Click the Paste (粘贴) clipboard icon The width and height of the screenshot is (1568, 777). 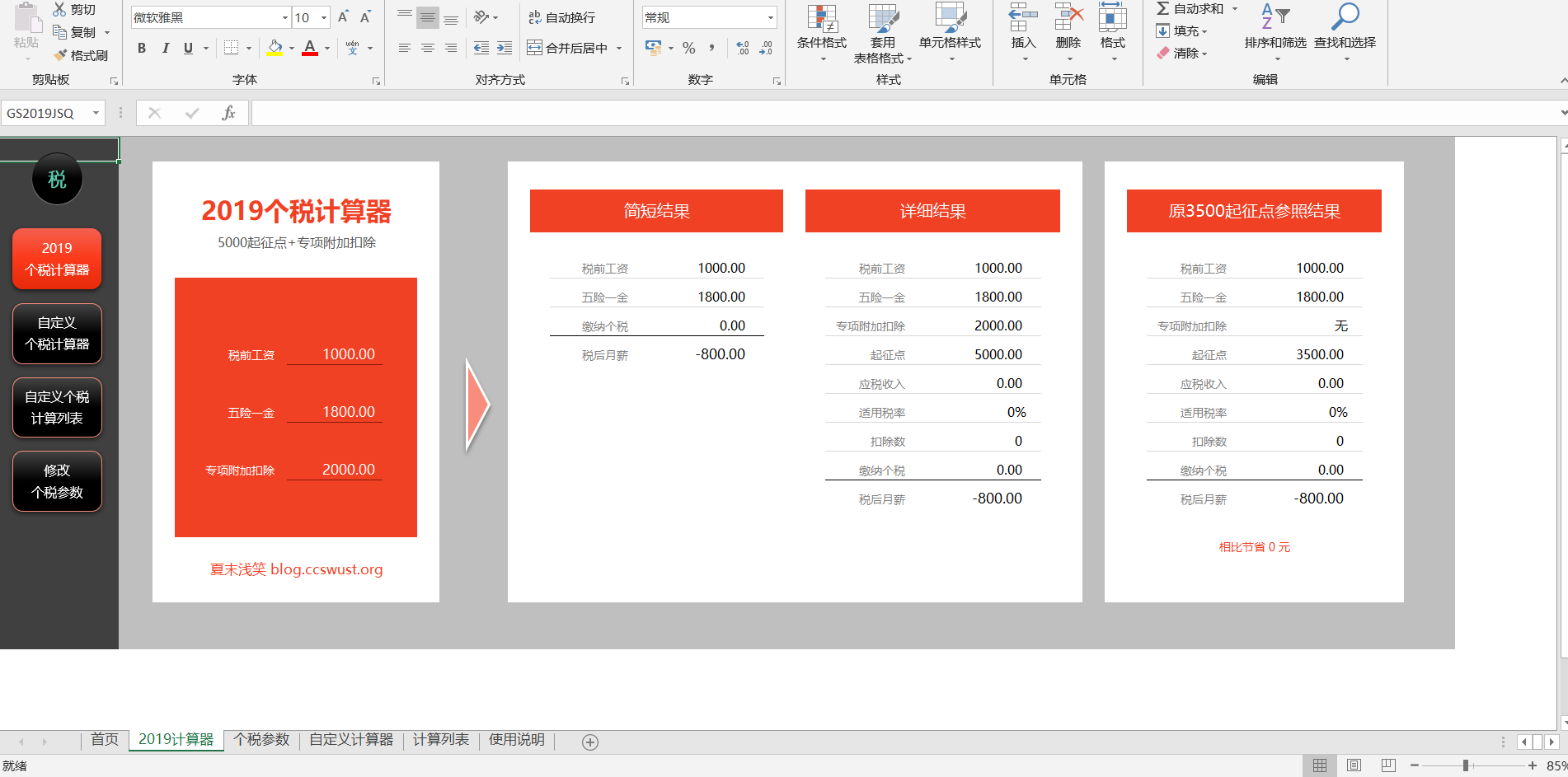click(26, 18)
